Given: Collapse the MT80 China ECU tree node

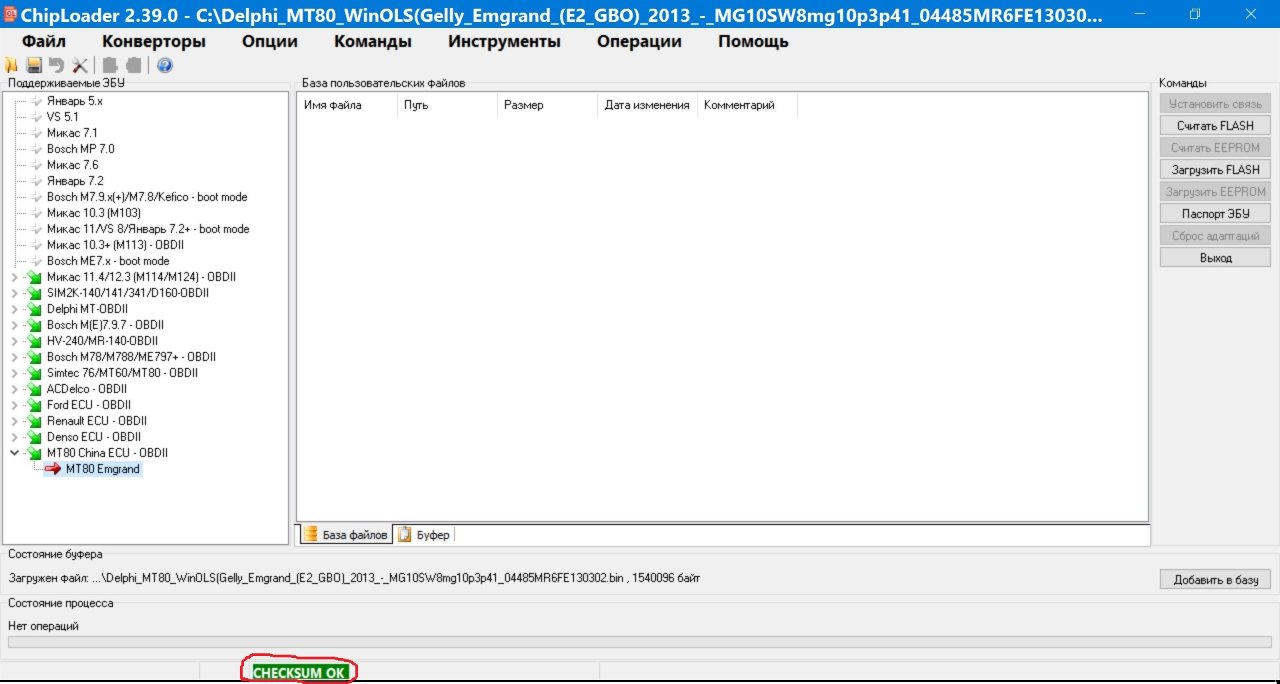Looking at the screenshot, I should pos(14,453).
